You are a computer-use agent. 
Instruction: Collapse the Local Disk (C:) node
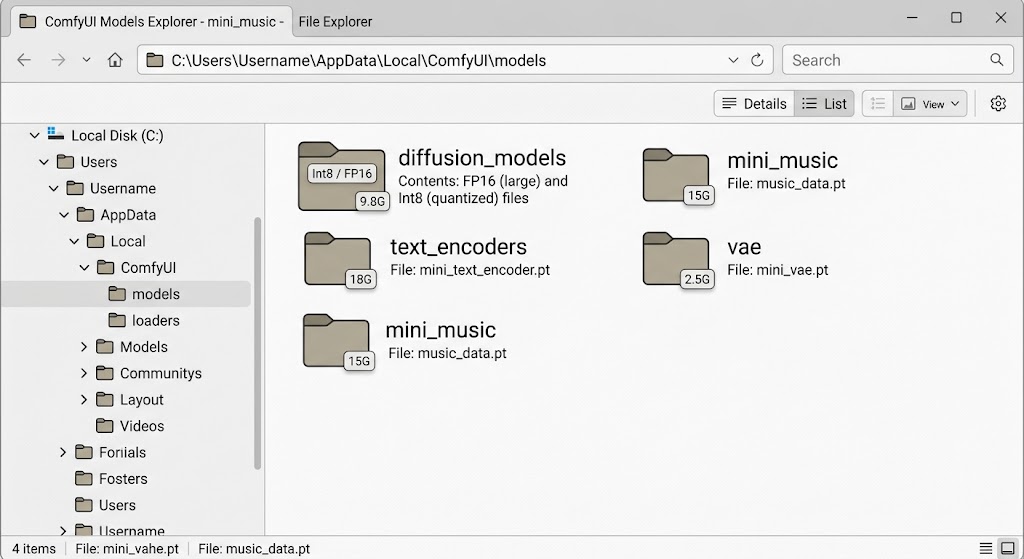[34, 136]
